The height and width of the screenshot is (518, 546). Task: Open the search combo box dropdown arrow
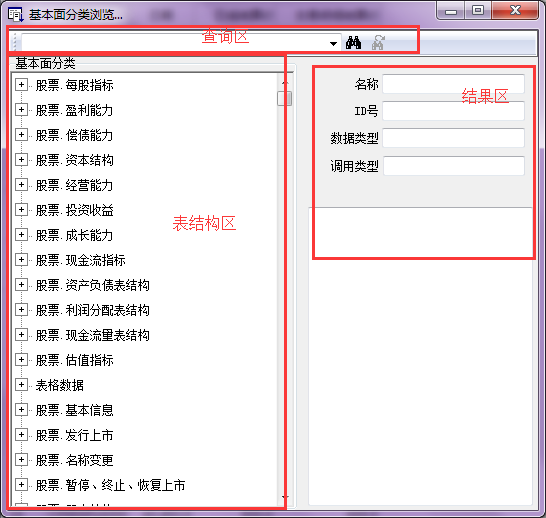(x=333, y=44)
